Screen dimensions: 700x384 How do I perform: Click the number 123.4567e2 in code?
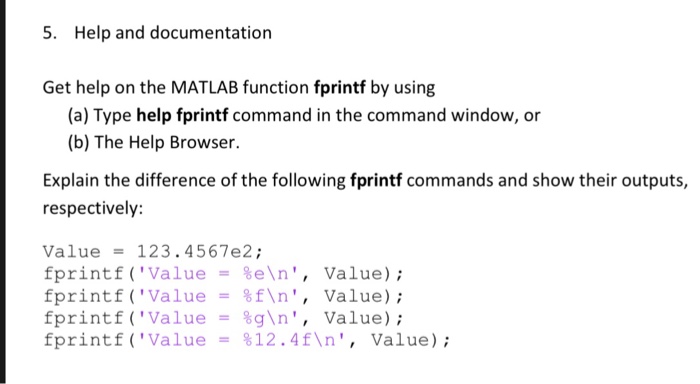coord(195,252)
